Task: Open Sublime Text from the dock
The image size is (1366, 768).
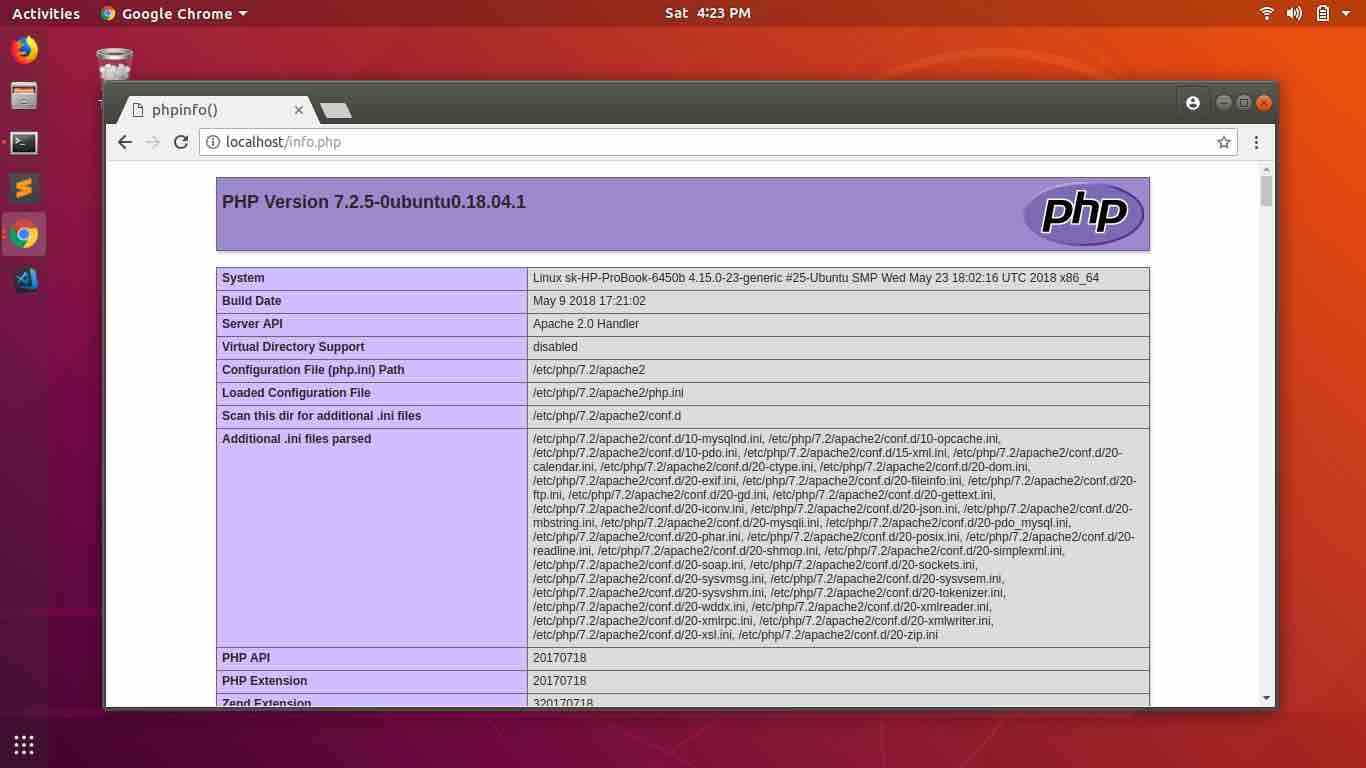Action: [24, 188]
